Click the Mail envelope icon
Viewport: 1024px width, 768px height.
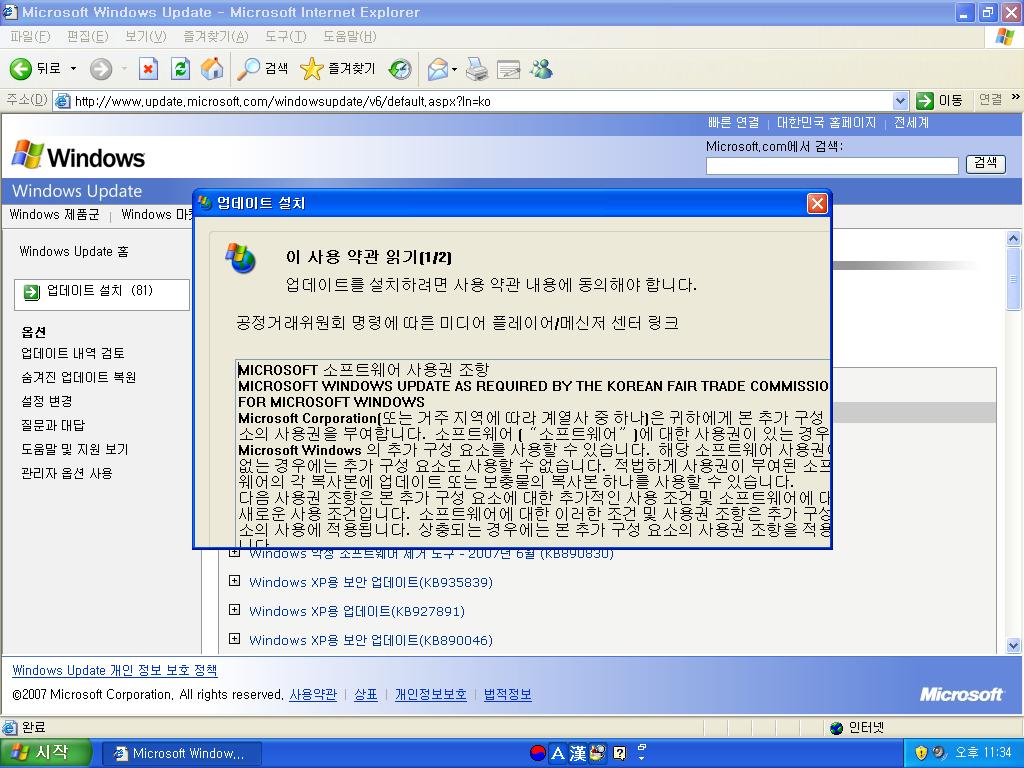[x=438, y=69]
